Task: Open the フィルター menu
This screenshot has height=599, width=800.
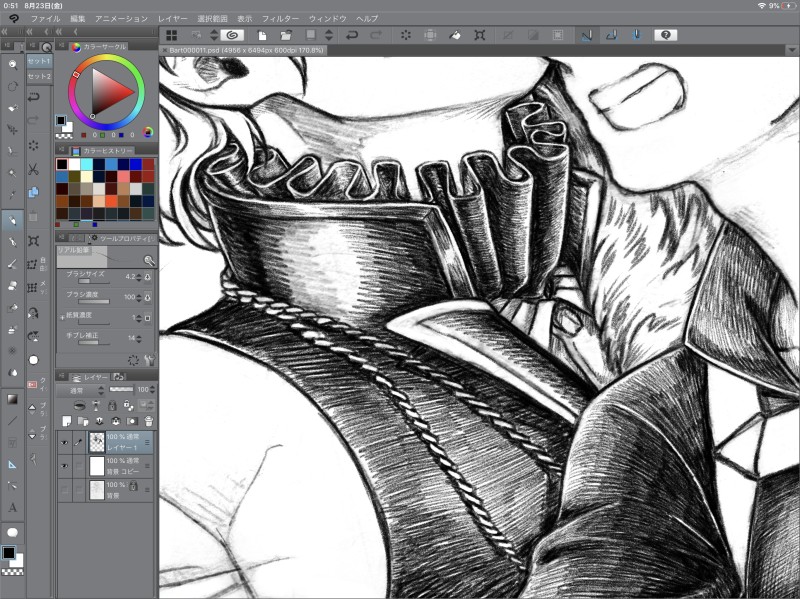Action: point(280,19)
